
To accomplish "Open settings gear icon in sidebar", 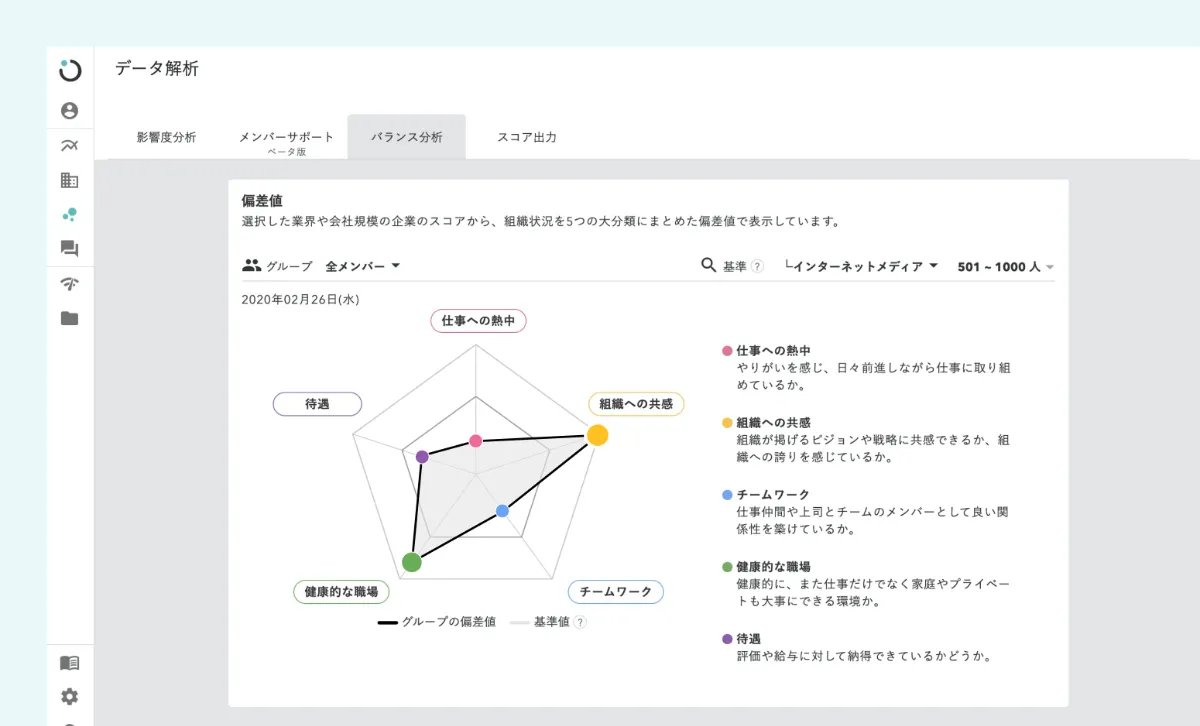I will coord(69,697).
